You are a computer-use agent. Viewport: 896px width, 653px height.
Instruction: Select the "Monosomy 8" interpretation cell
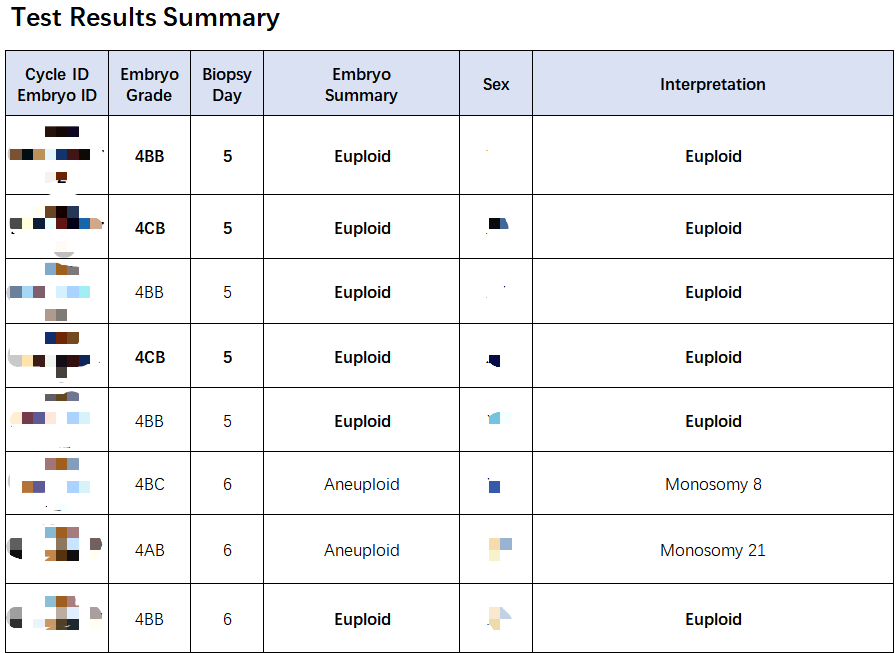[712, 485]
